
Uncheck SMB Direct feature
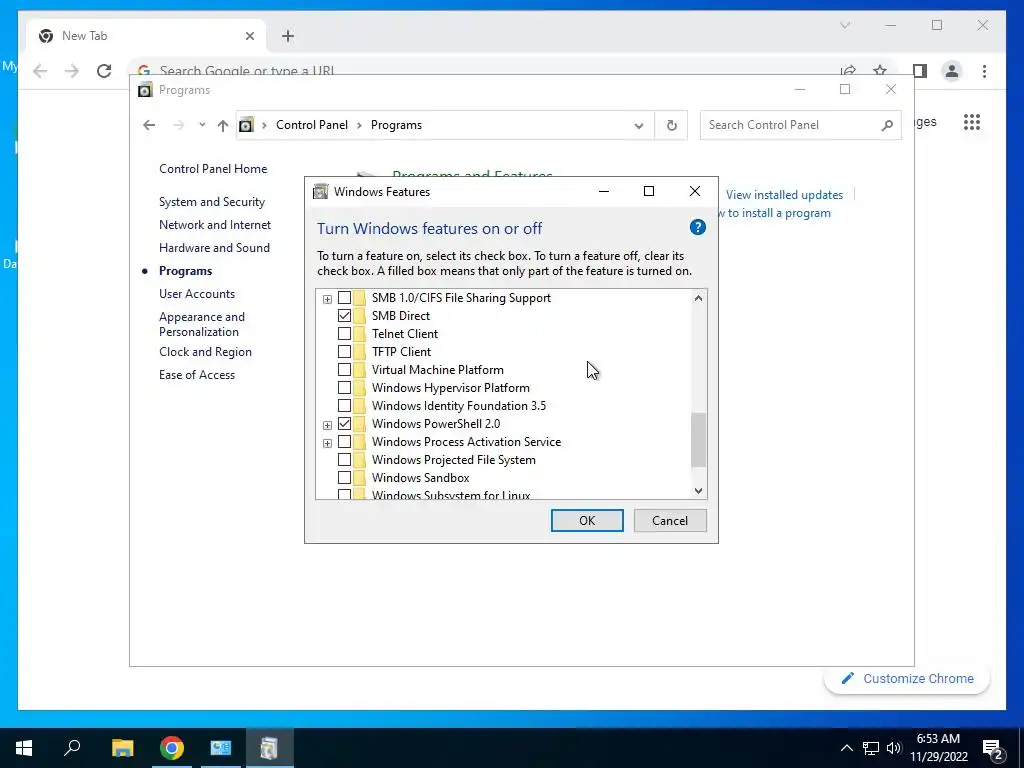pyautogui.click(x=344, y=315)
